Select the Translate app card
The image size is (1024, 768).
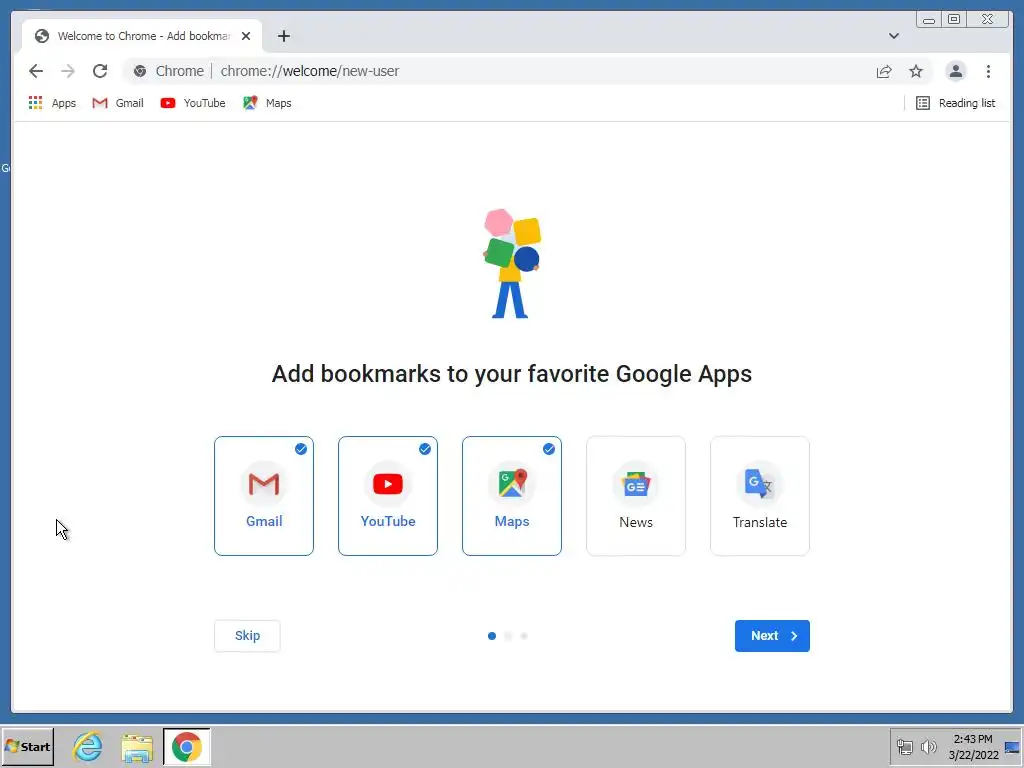coord(760,496)
